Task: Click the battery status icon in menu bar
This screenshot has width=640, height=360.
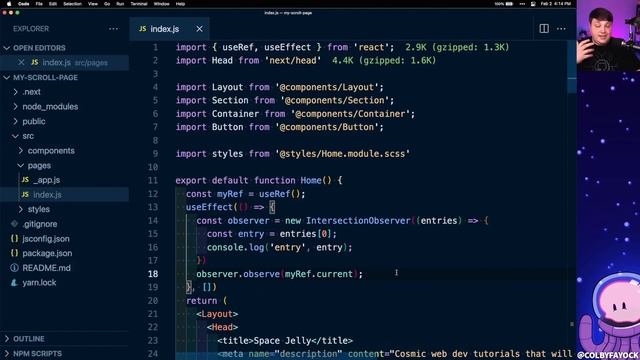Action: pos(509,4)
